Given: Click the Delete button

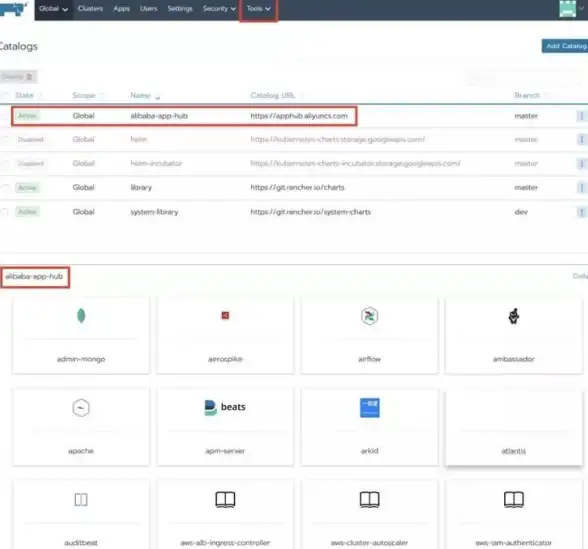Looking at the screenshot, I should [18, 77].
